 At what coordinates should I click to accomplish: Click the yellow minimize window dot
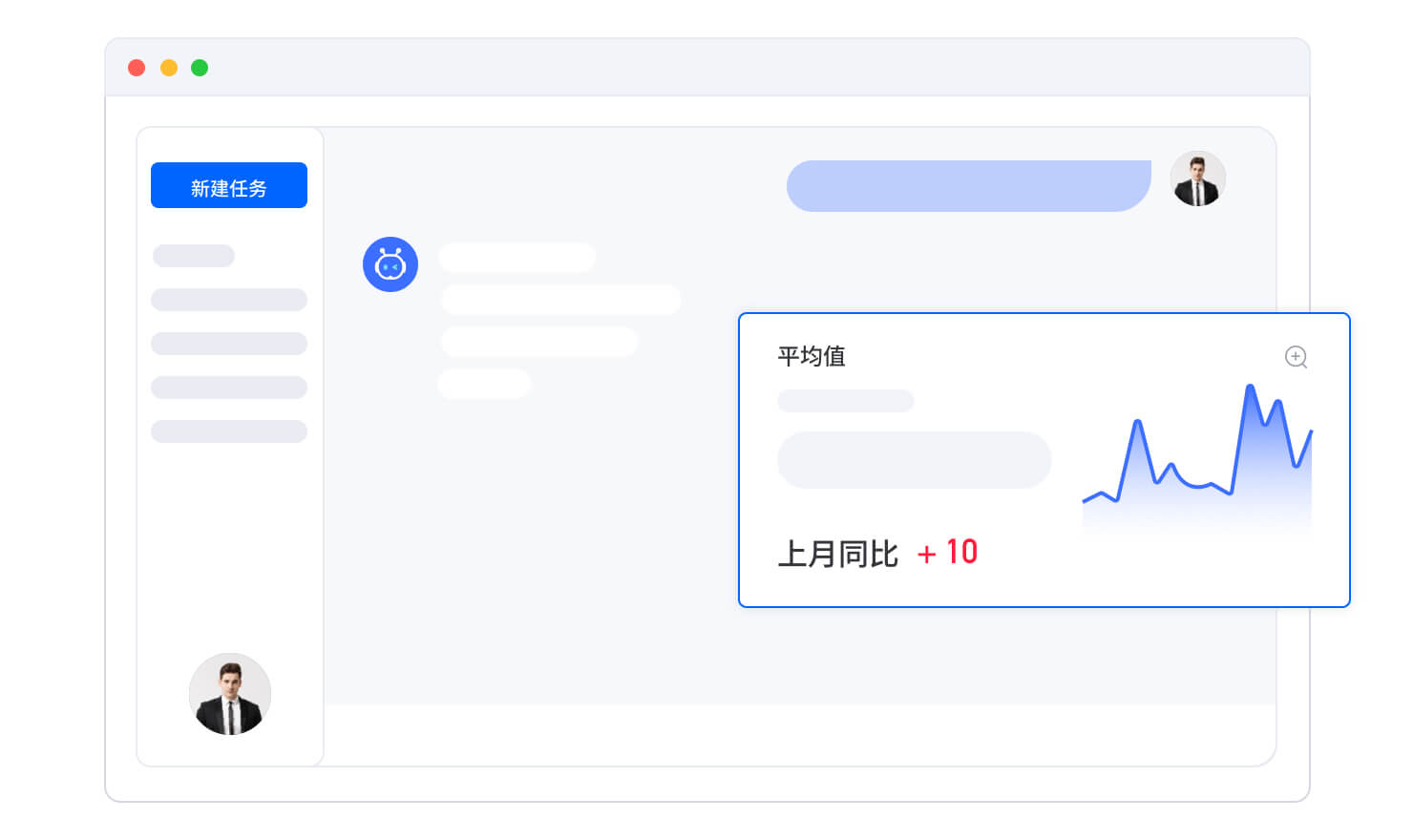tap(169, 68)
